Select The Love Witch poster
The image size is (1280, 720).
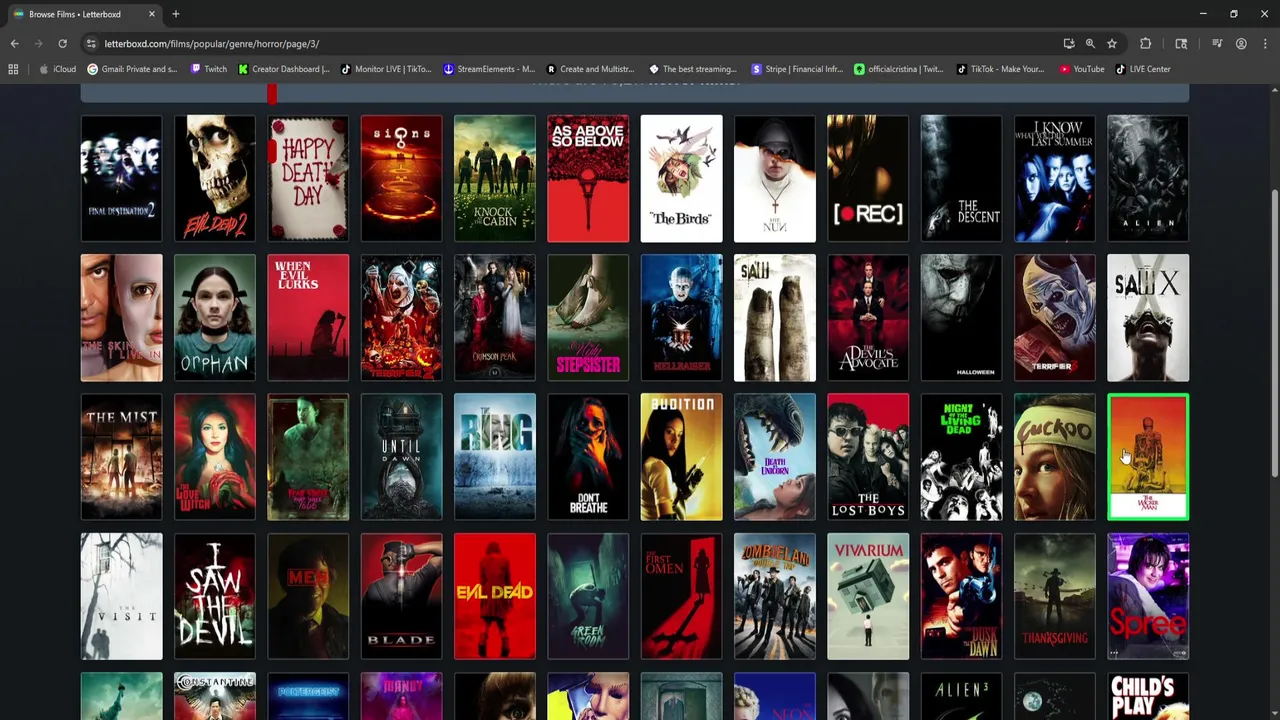click(x=215, y=457)
